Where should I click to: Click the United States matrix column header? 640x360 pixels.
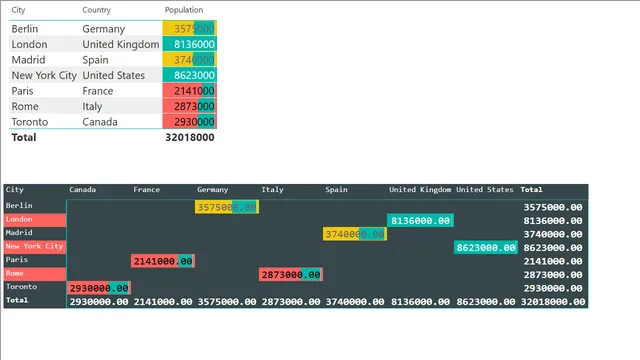484,190
